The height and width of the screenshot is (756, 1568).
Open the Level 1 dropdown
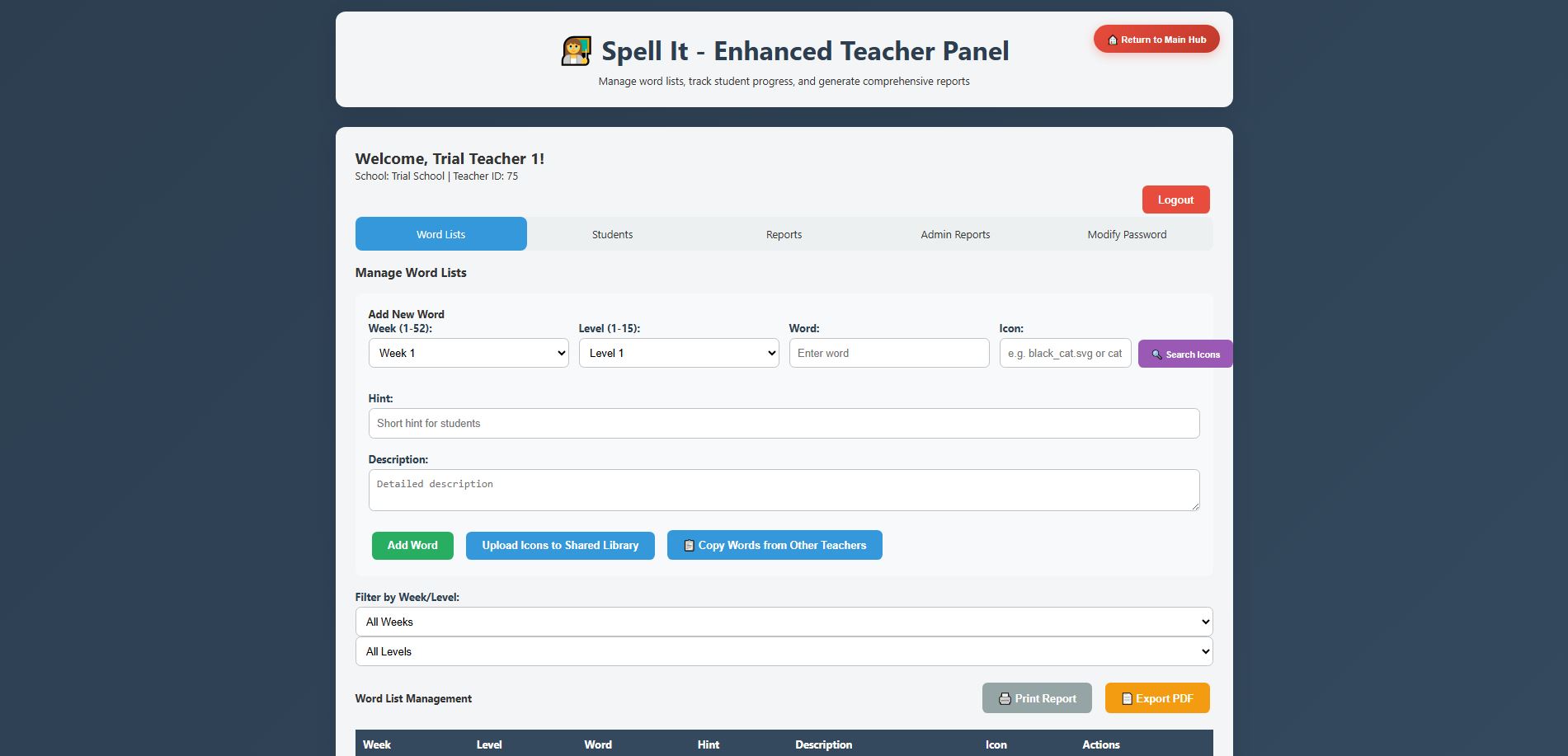(678, 353)
